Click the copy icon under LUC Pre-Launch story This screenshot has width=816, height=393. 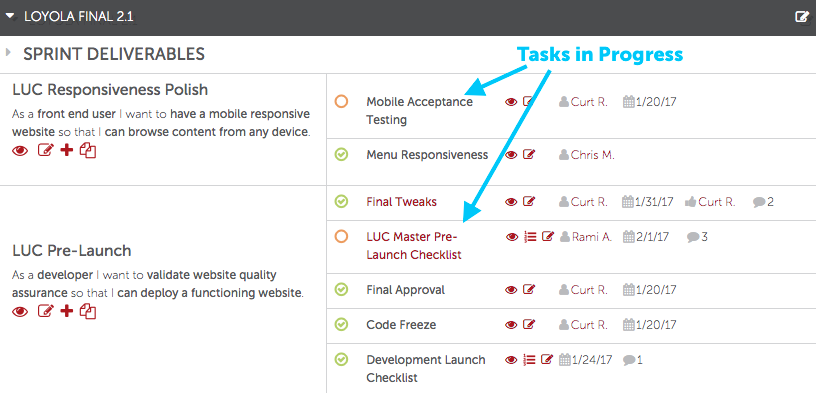[88, 311]
